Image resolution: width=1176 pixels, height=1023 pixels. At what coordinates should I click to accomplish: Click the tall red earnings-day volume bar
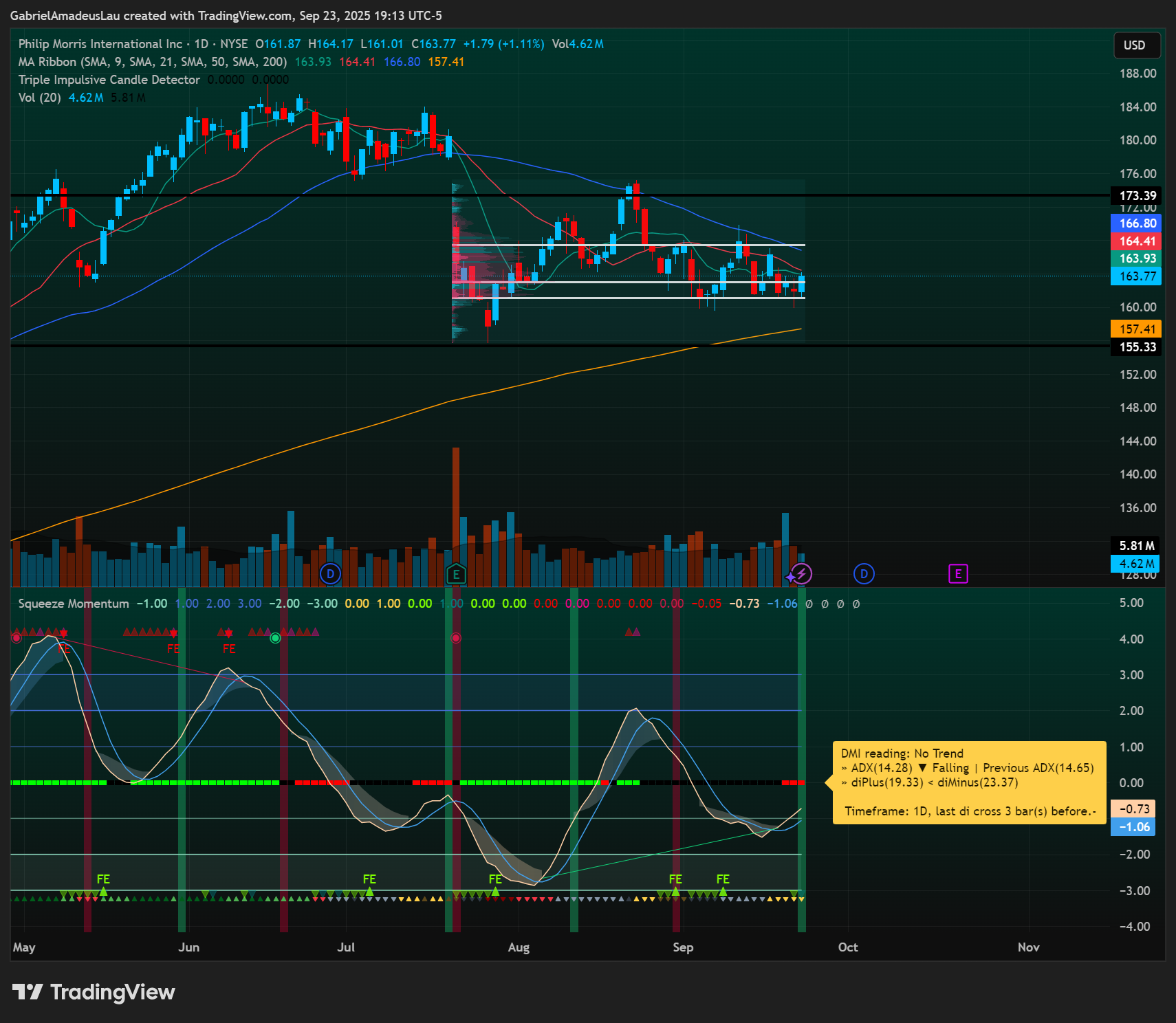point(456,516)
